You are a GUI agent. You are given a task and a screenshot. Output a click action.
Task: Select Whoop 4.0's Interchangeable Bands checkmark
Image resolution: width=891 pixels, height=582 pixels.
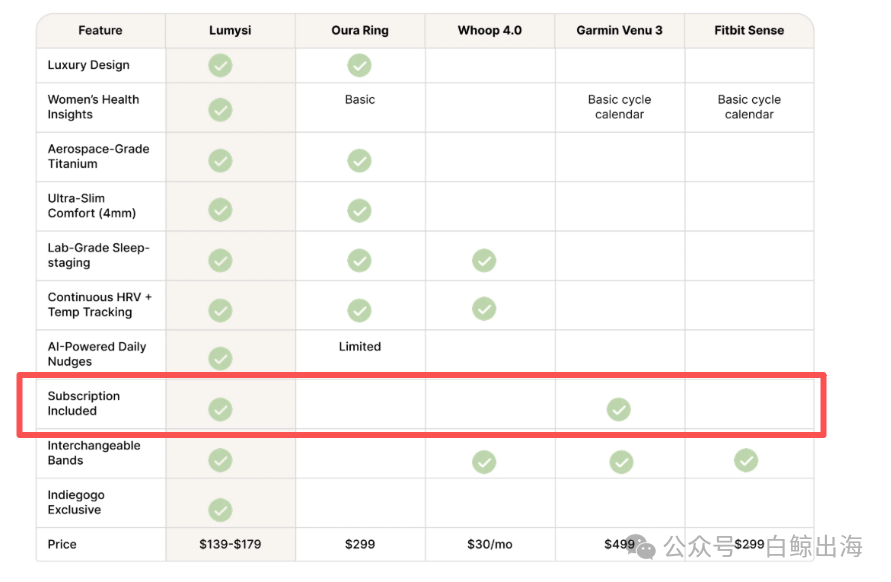[484, 462]
